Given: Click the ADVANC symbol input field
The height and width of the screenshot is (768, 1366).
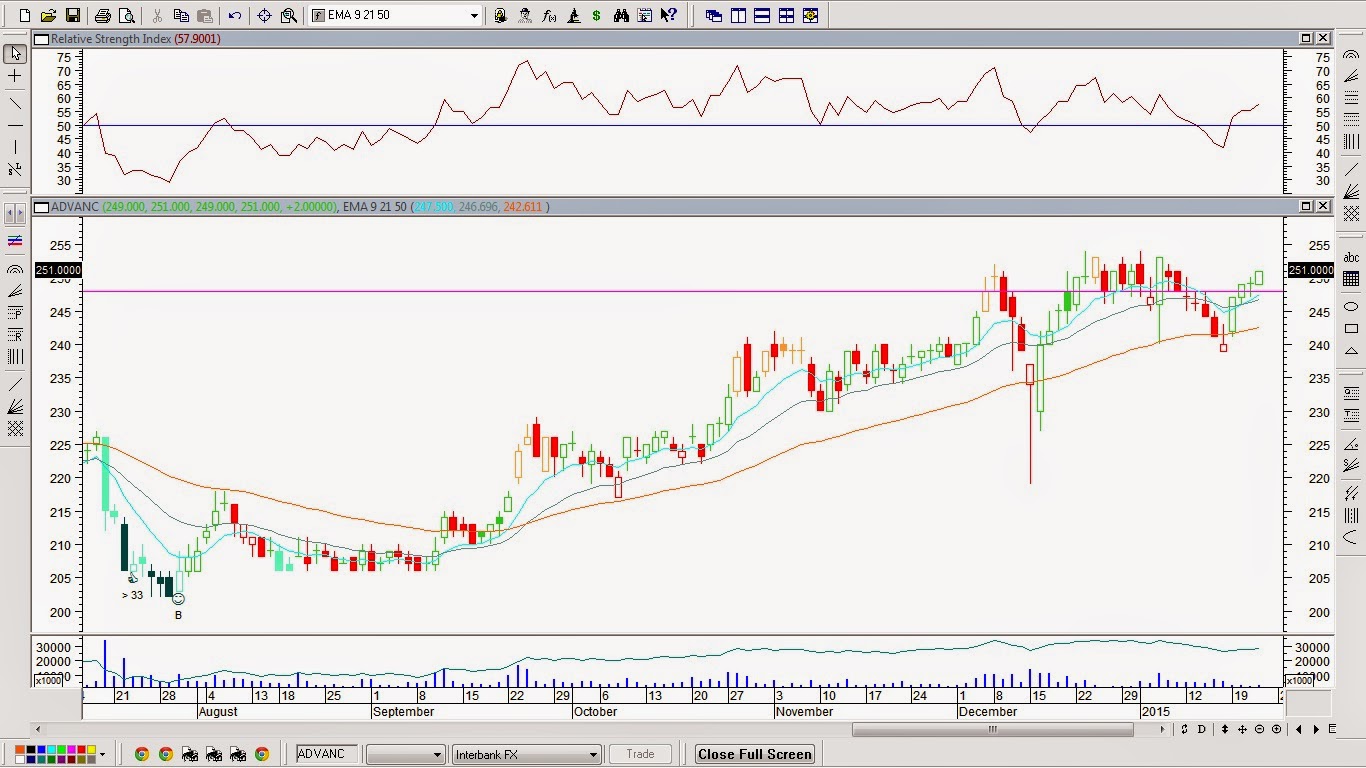Looking at the screenshot, I should [x=328, y=754].
